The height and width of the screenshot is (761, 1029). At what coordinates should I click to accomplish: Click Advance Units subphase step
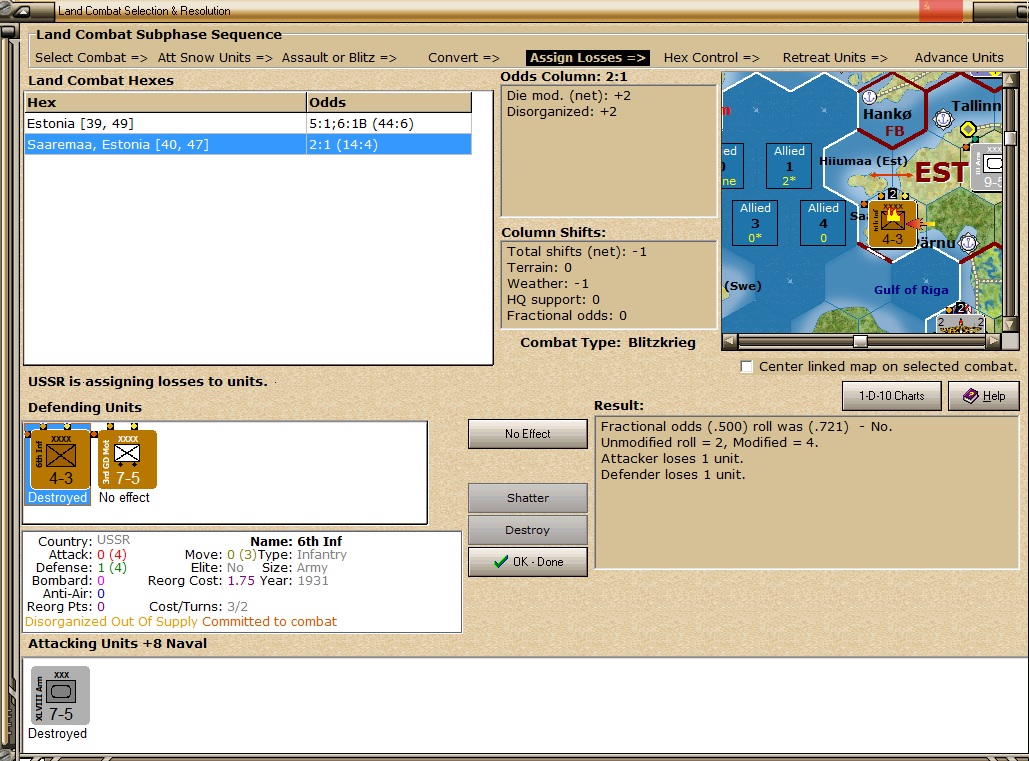pyautogui.click(x=959, y=58)
